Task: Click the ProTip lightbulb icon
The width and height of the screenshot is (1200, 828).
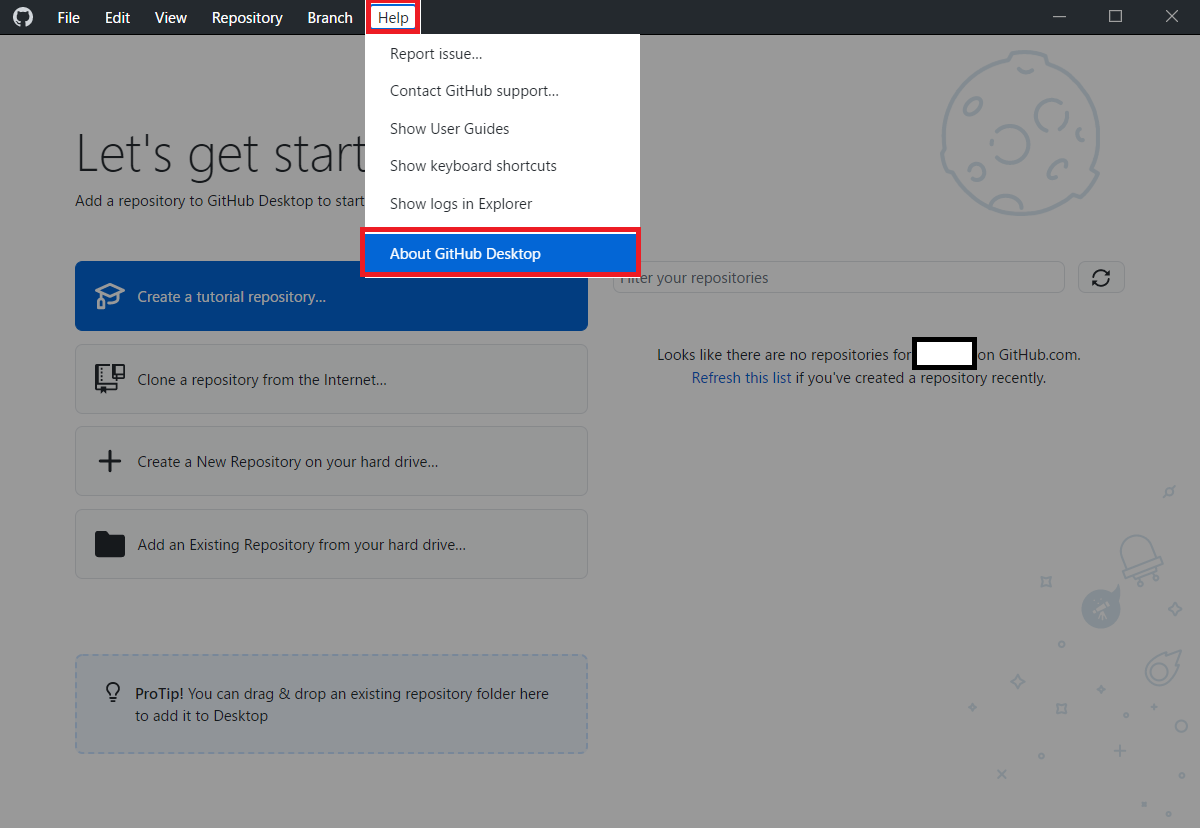Action: (x=113, y=692)
